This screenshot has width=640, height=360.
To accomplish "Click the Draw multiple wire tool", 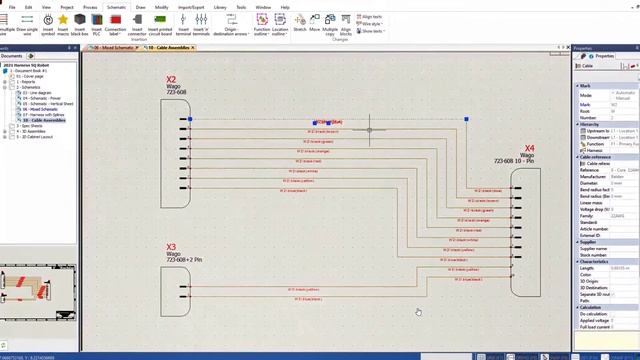I will pyautogui.click(x=6, y=24).
